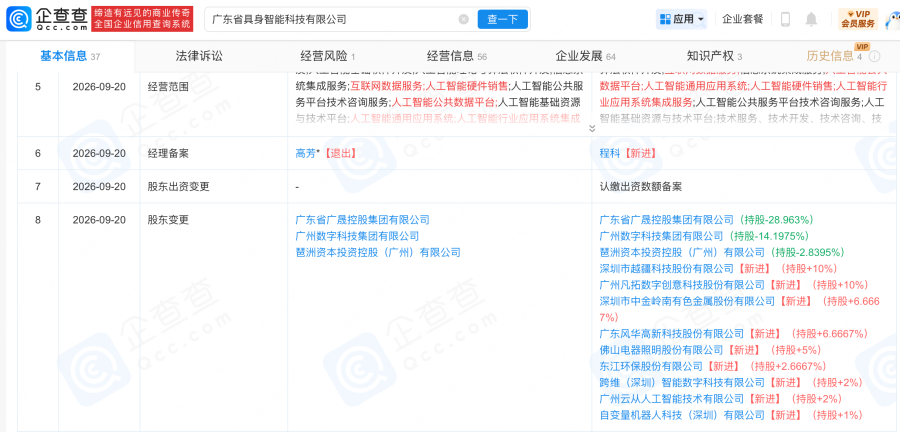The height and width of the screenshot is (432, 900).
Task: Expand the 经营范围 row with the double chevron
Action: click(x=592, y=129)
